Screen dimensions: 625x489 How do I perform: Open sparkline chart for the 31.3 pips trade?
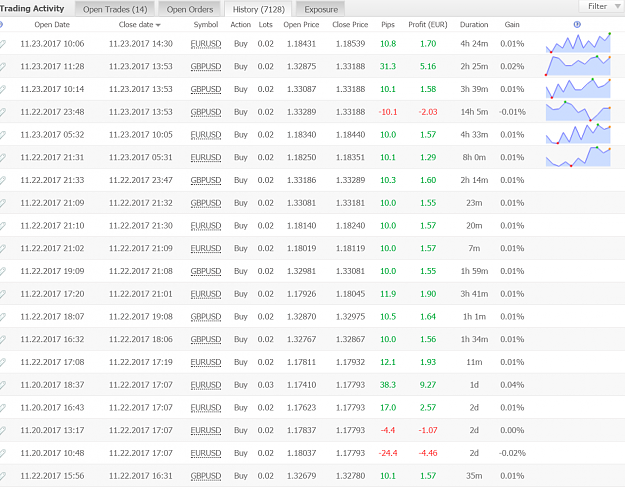tap(578, 66)
